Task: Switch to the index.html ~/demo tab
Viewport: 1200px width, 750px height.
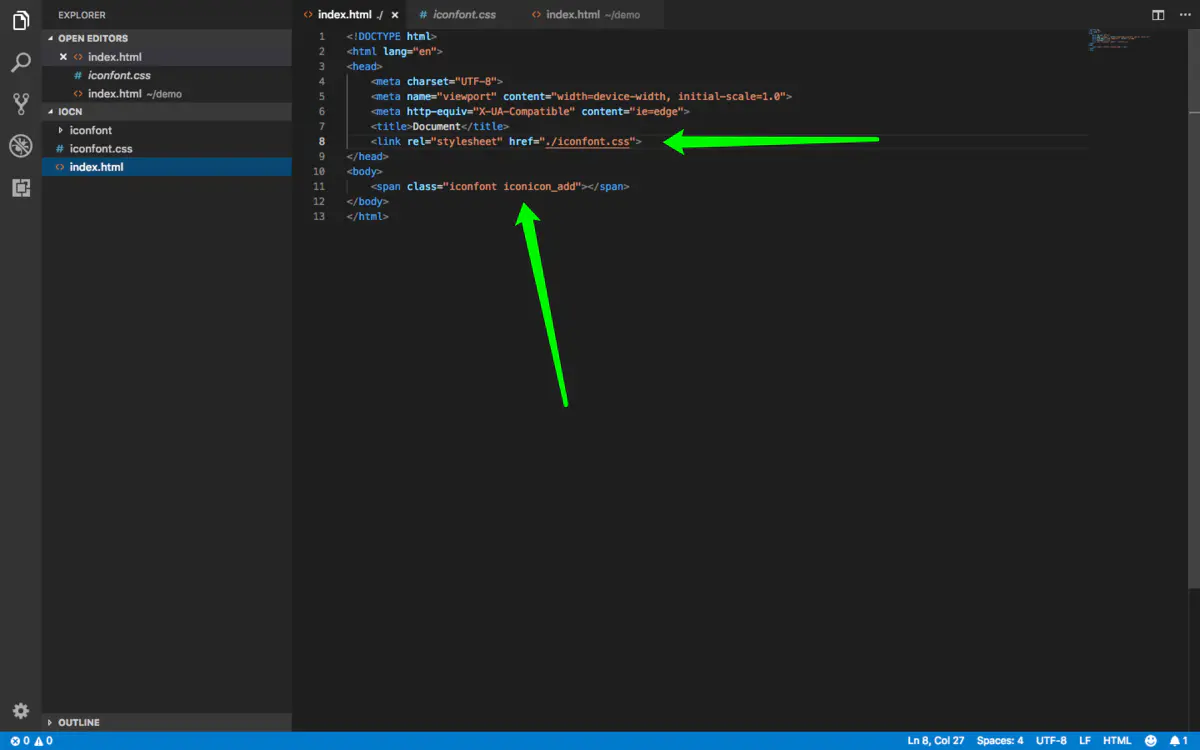Action: tap(592, 15)
